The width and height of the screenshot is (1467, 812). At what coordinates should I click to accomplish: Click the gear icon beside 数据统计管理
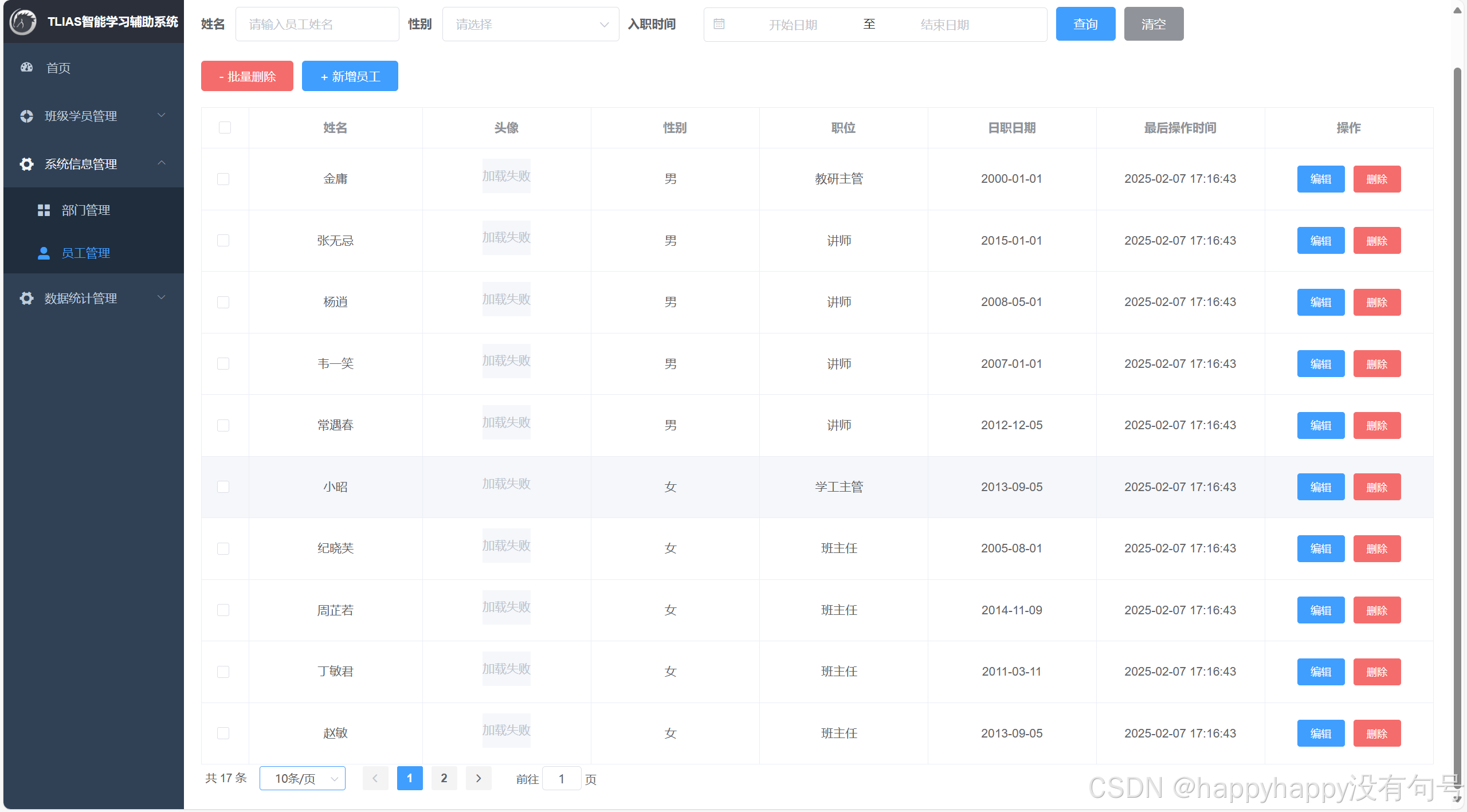pyautogui.click(x=27, y=298)
